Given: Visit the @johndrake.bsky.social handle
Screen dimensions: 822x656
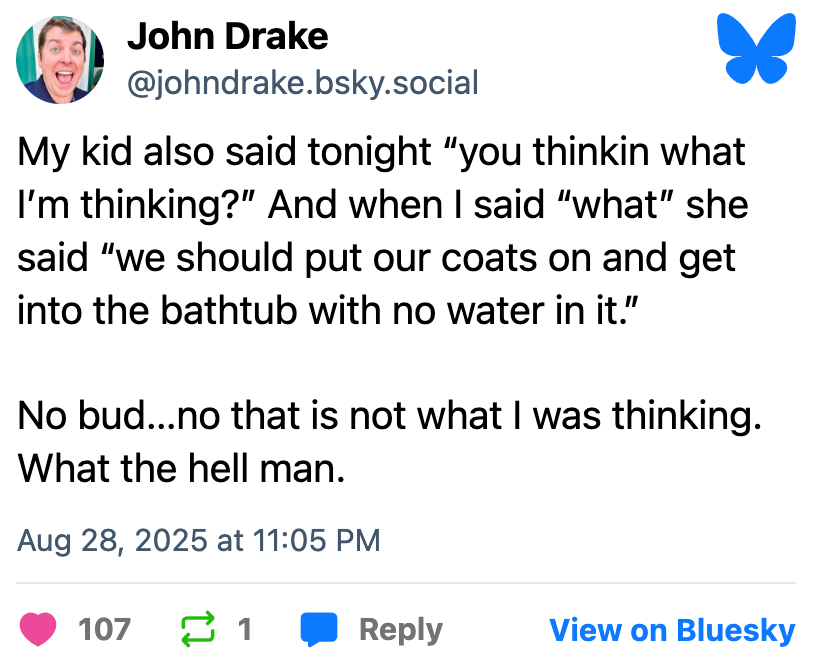Looking at the screenshot, I should (x=302, y=82).
